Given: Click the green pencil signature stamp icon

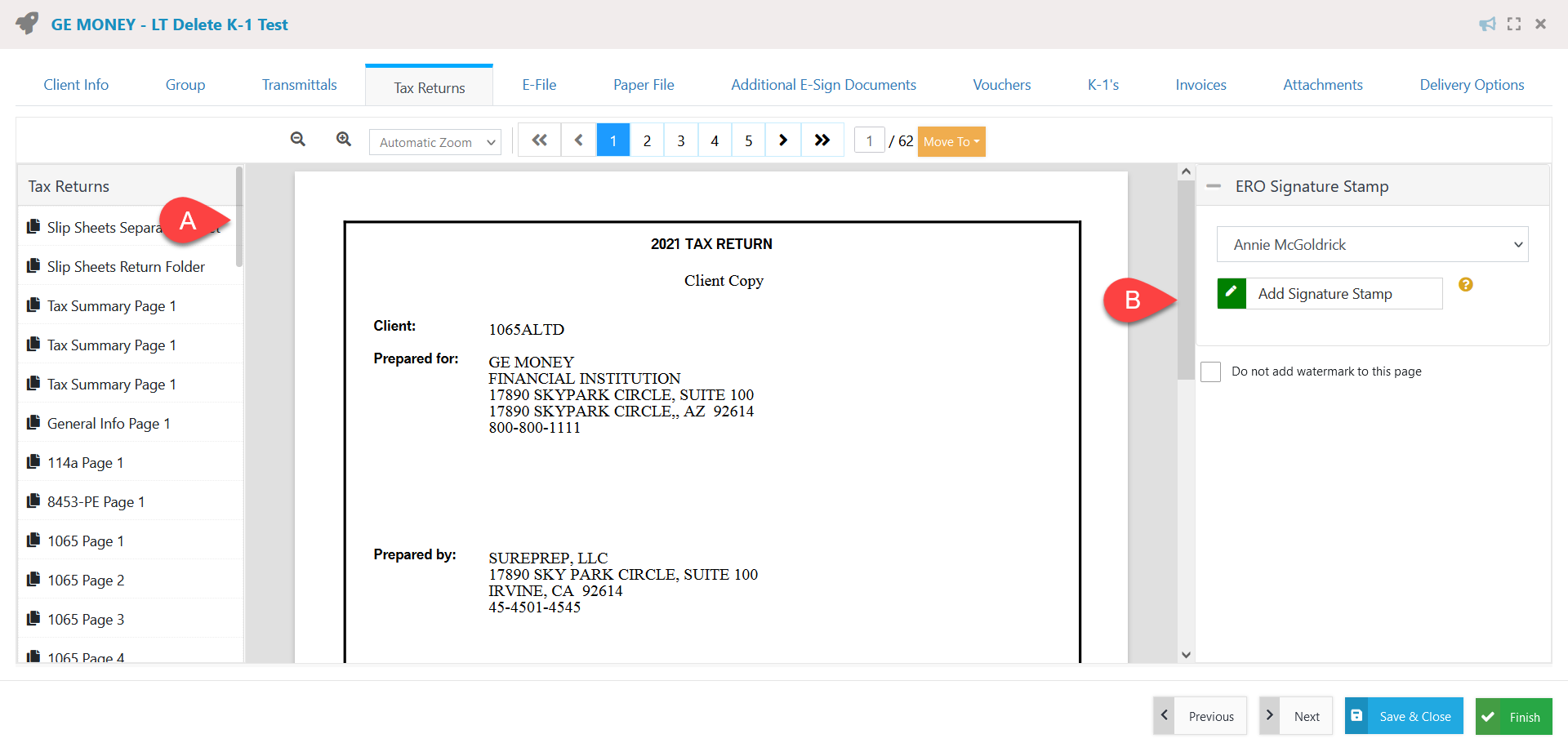Looking at the screenshot, I should [x=1232, y=293].
